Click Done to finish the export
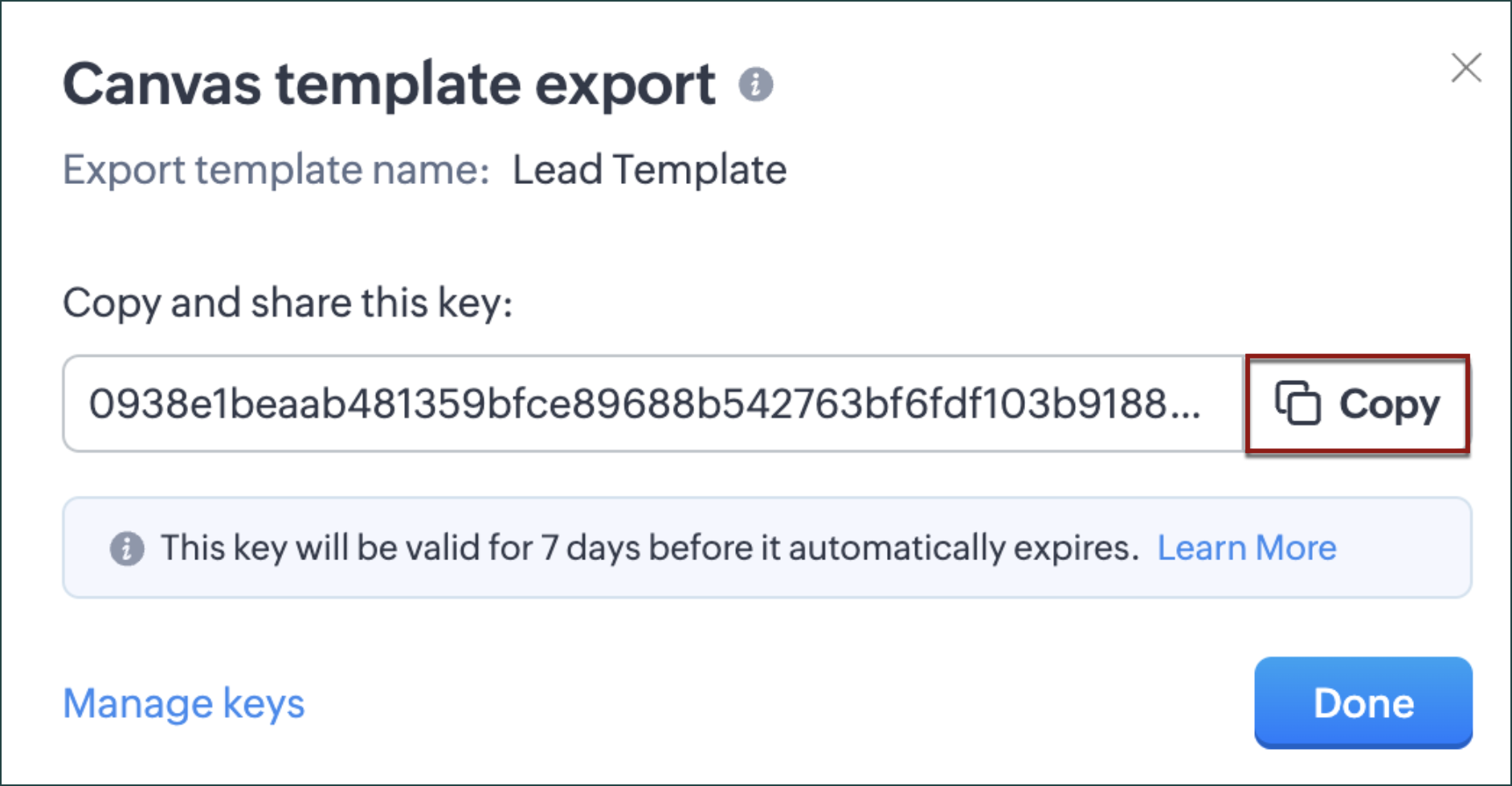This screenshot has height=786, width=1512. (x=1363, y=703)
